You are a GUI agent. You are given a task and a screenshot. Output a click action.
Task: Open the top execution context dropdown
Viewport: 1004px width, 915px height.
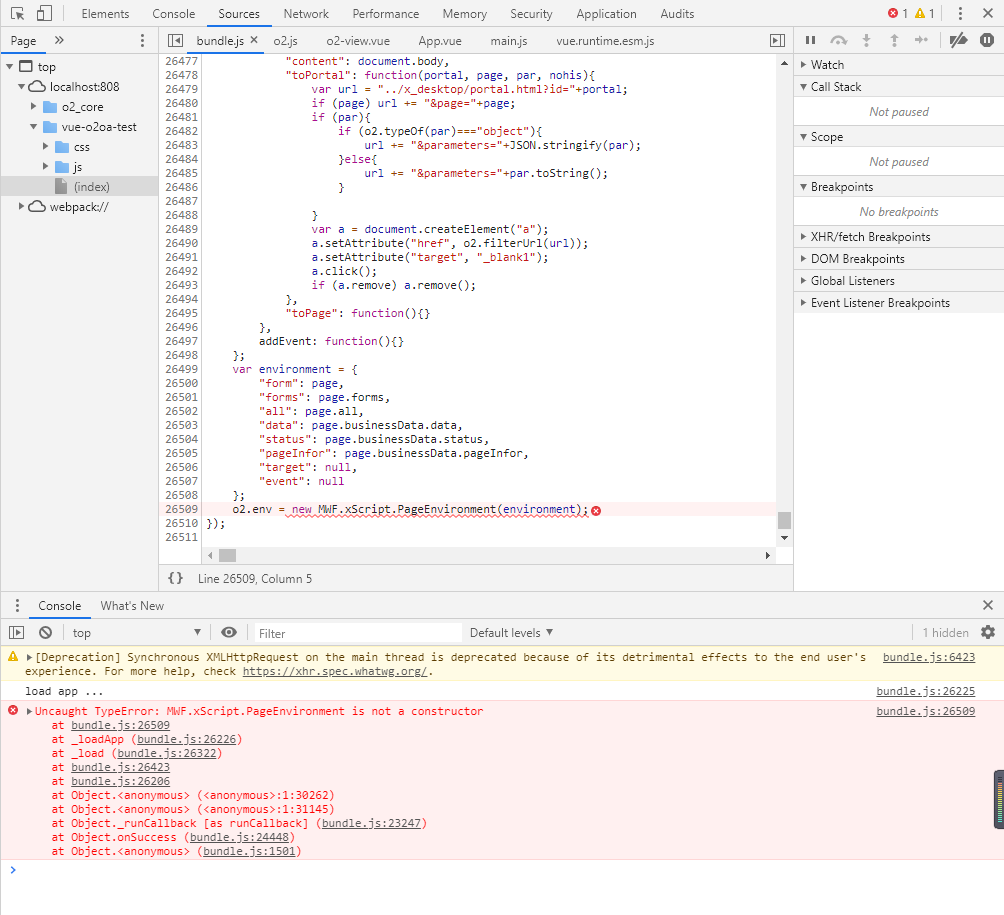click(136, 633)
